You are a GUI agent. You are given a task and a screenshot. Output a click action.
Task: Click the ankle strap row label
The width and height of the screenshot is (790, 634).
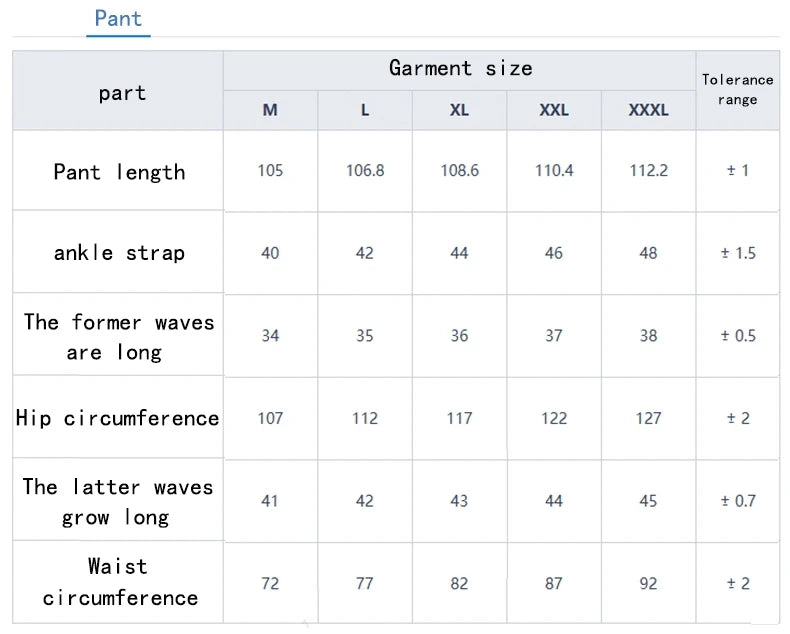tap(119, 253)
